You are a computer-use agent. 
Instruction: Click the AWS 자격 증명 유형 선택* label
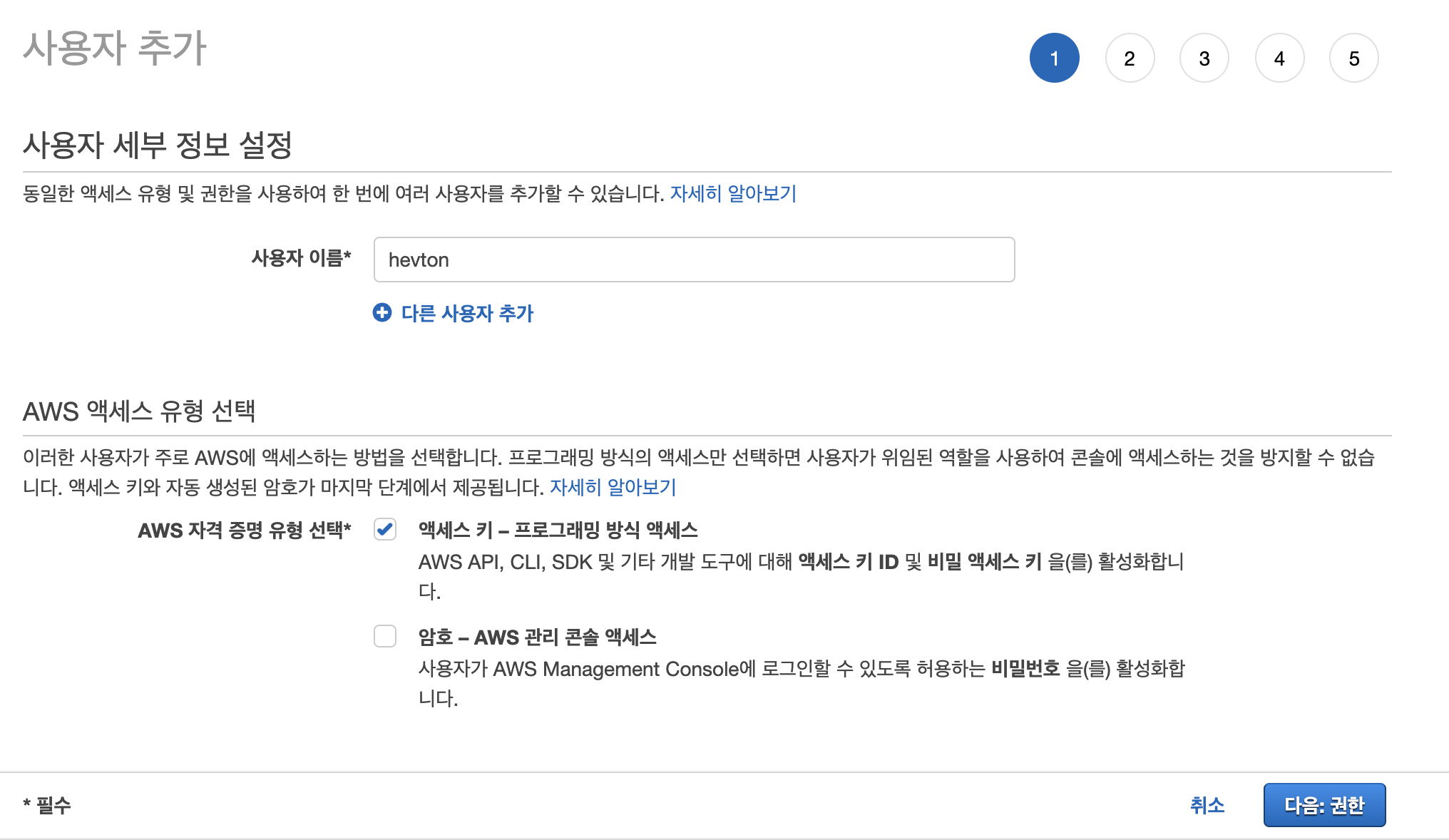pos(245,531)
